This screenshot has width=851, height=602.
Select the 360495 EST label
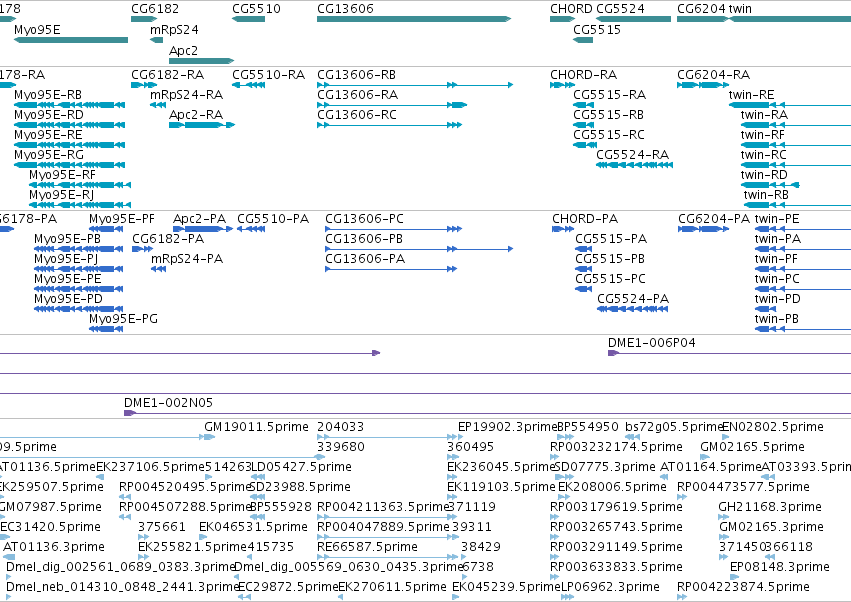click(470, 447)
